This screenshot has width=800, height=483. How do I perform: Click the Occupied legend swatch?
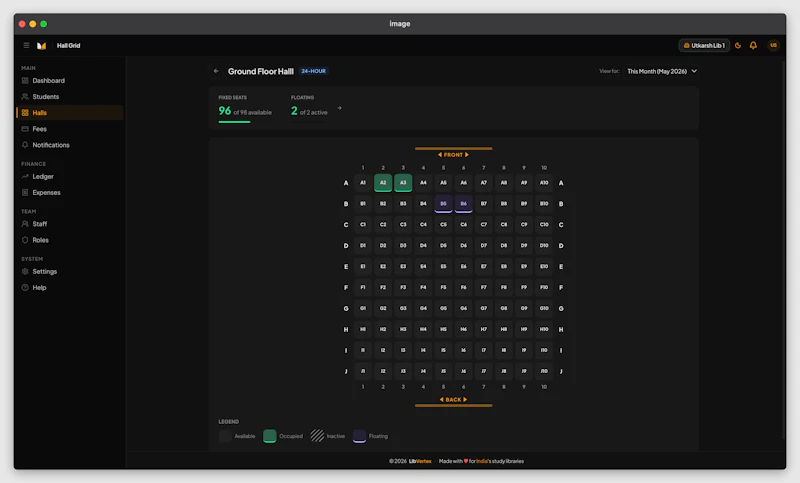269,436
